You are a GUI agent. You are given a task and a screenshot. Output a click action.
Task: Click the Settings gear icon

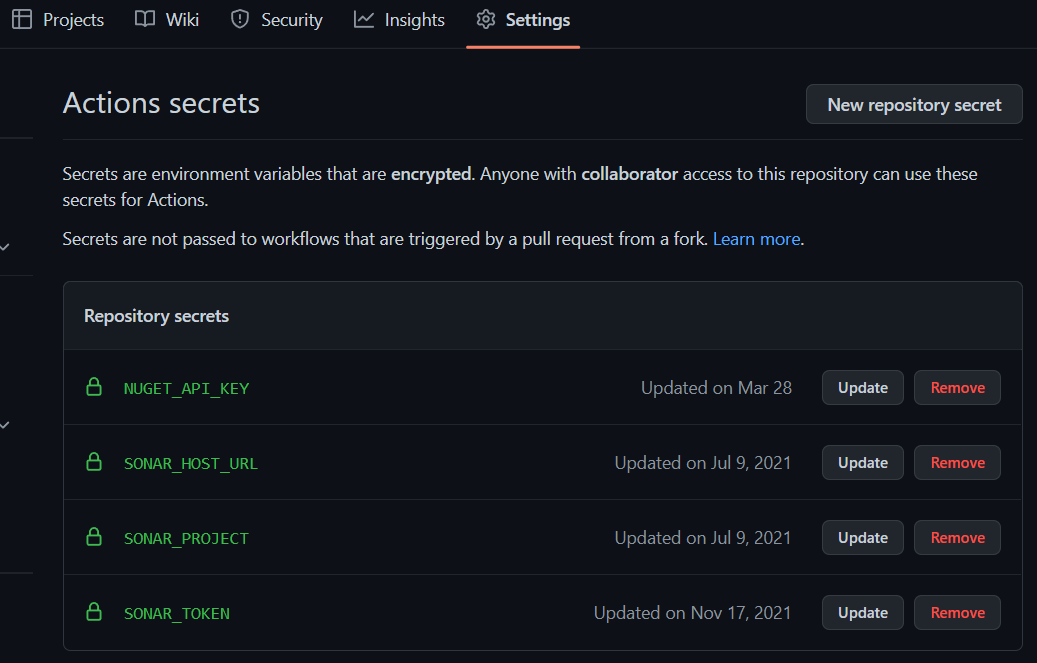[486, 19]
